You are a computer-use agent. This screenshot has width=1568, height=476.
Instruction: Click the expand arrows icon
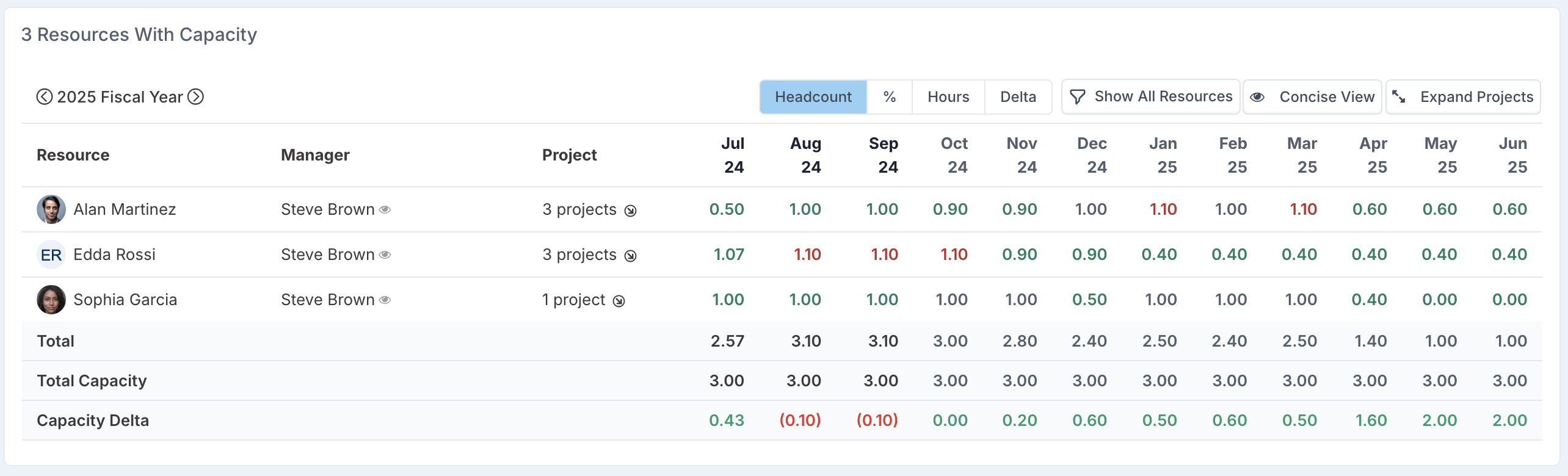pos(1399,96)
